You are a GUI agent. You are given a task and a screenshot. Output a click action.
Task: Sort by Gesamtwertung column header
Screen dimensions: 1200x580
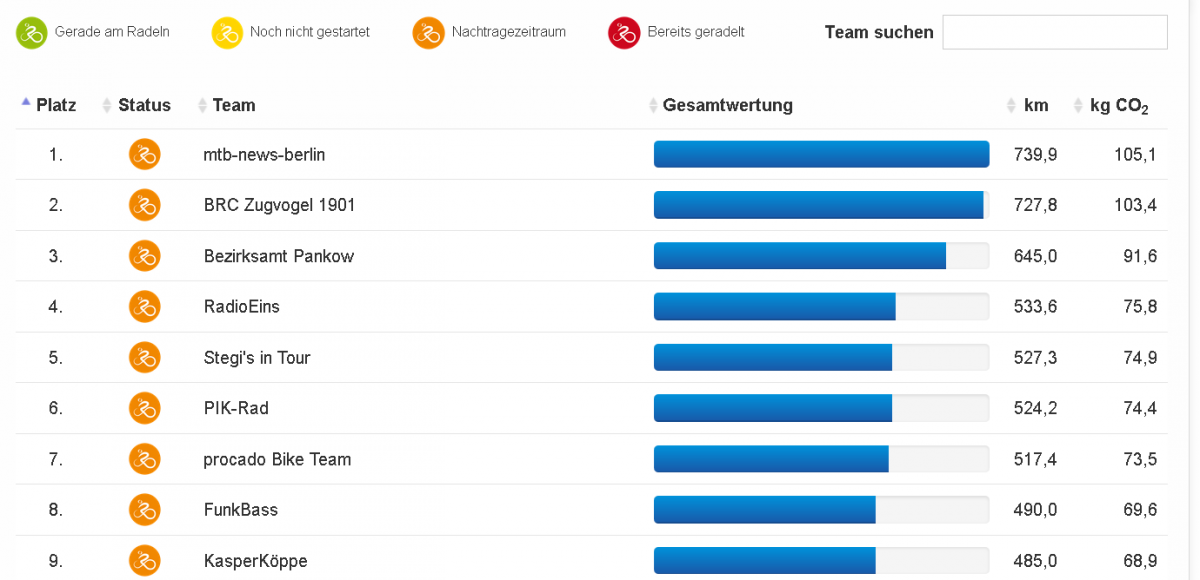click(727, 105)
